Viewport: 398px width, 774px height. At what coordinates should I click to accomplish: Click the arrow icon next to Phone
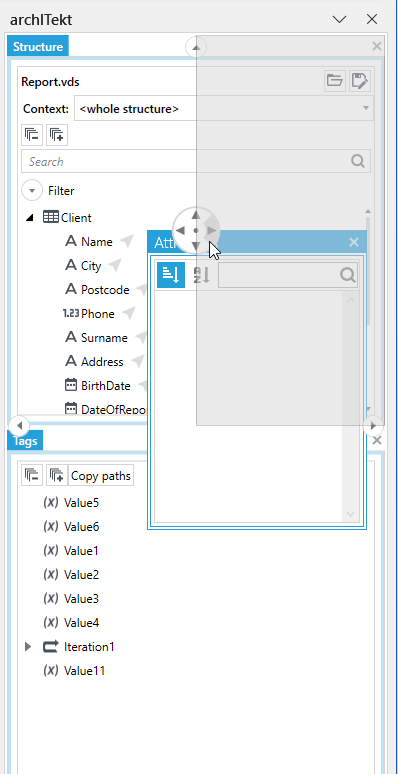coord(129,313)
